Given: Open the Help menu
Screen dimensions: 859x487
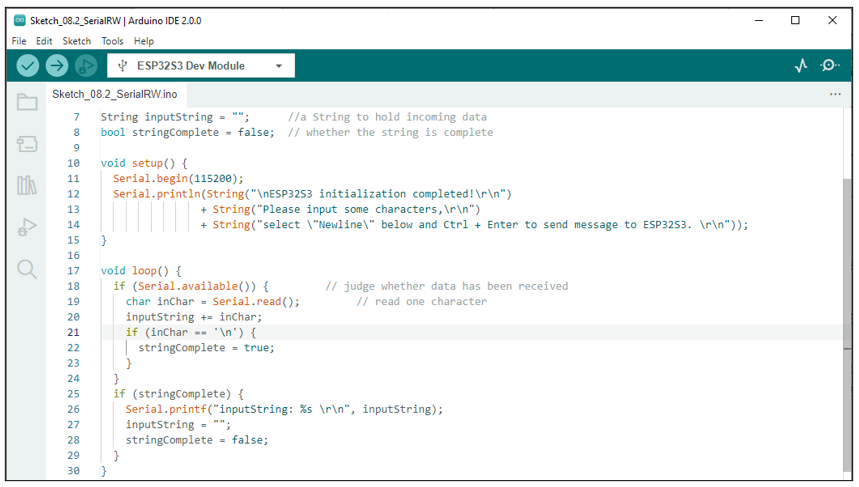Looking at the screenshot, I should tap(144, 41).
